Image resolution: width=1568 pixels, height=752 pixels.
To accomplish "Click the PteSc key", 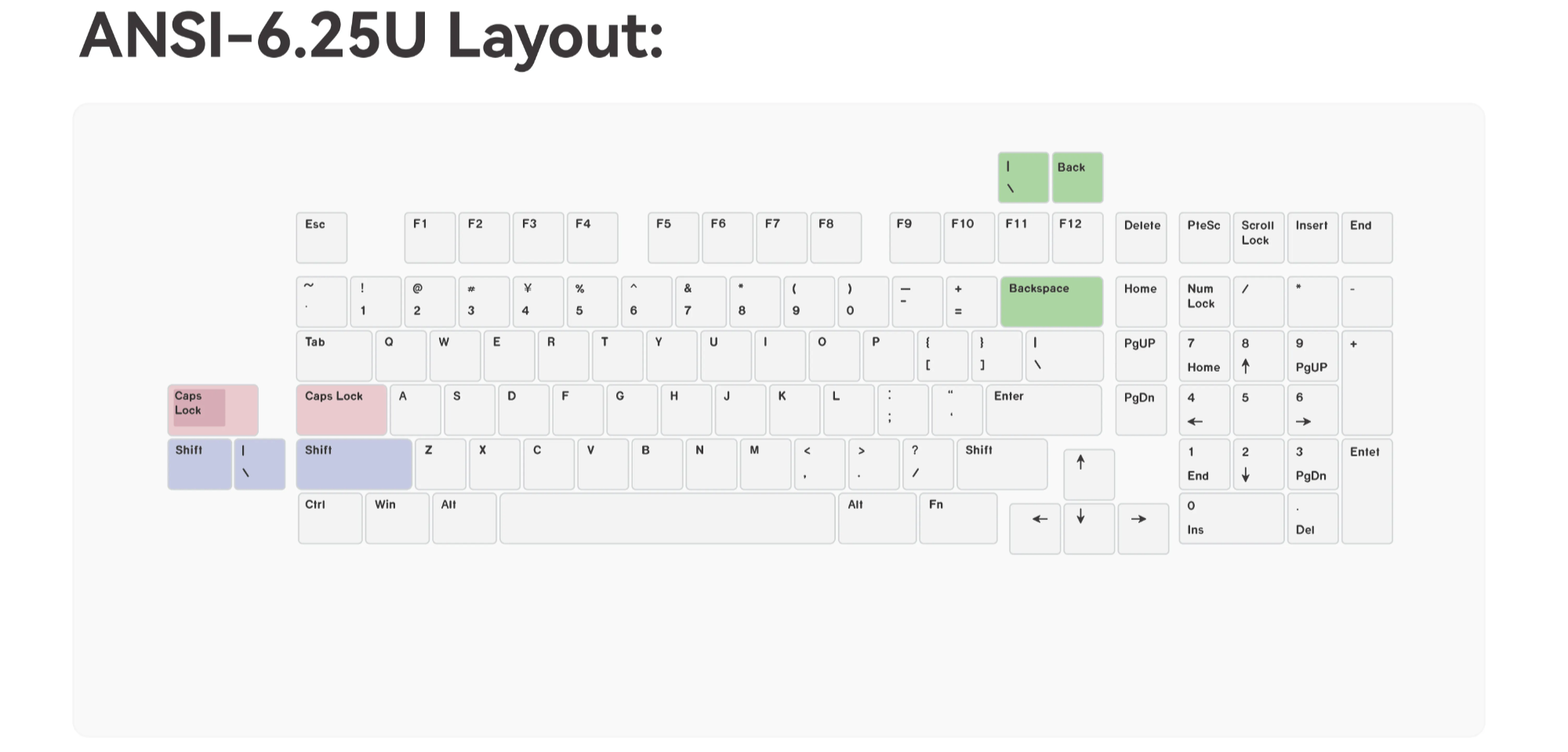I will click(x=1204, y=237).
